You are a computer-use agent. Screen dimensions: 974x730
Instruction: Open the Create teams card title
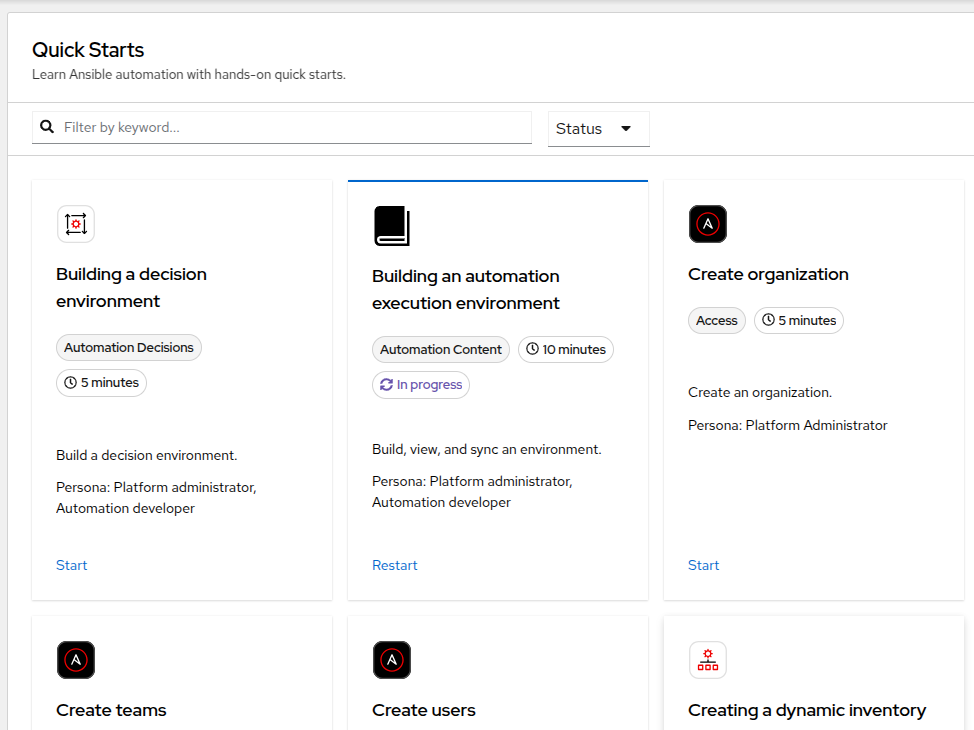pyautogui.click(x=111, y=710)
